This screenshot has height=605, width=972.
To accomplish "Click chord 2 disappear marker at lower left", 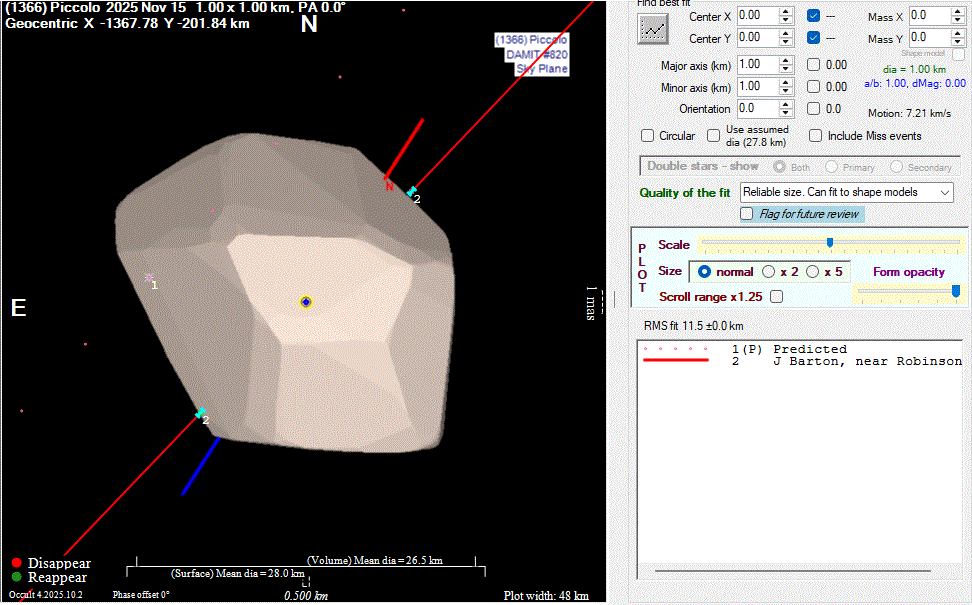I will [x=200, y=412].
